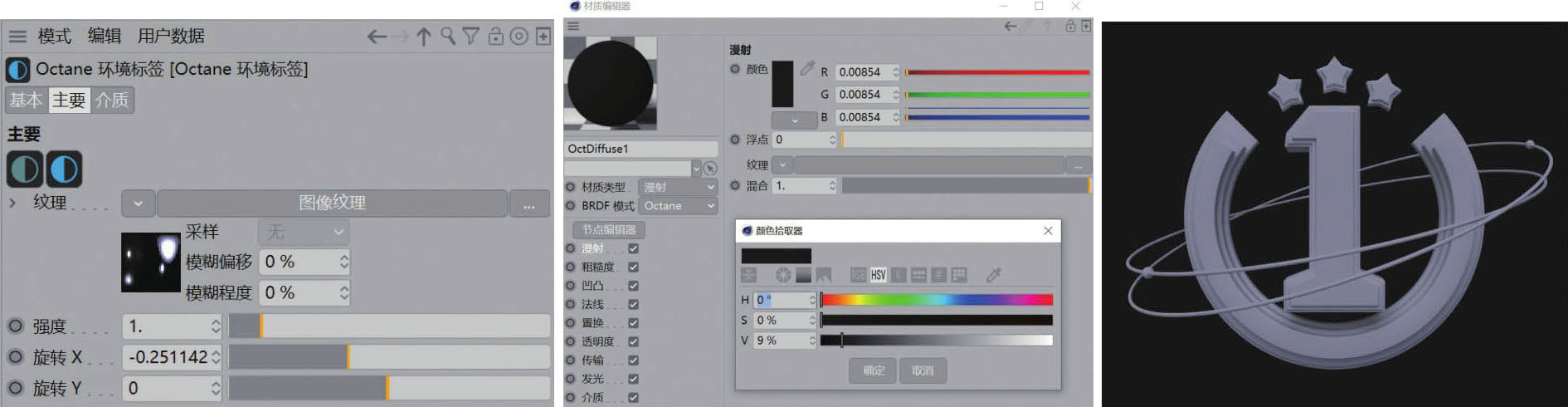The image size is (1568, 407).
Task: Open the 材质类型 dropdown
Action: pos(679,188)
